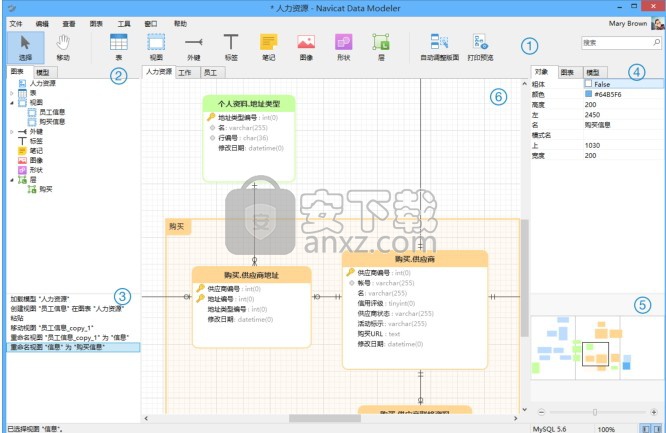Click the magnifier icon in search box
The image size is (666, 433).
click(656, 42)
